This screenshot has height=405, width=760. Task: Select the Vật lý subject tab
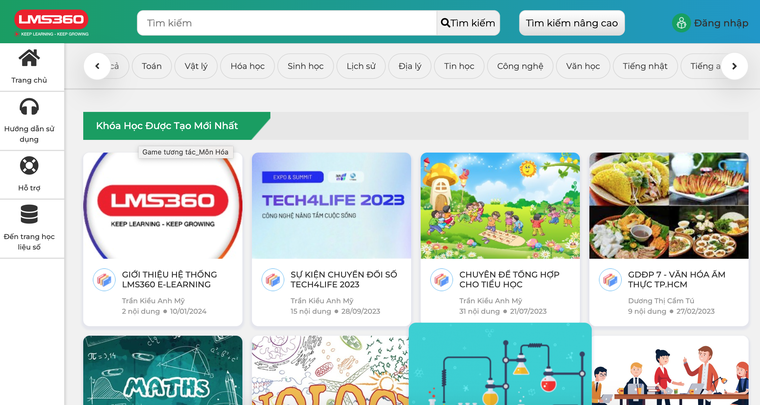pos(196,66)
